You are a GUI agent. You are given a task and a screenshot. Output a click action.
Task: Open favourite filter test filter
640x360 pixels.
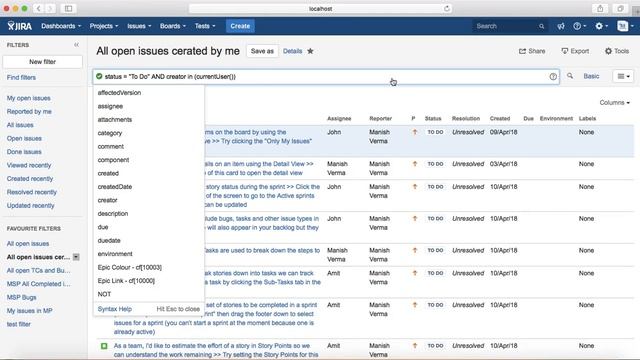[19, 324]
